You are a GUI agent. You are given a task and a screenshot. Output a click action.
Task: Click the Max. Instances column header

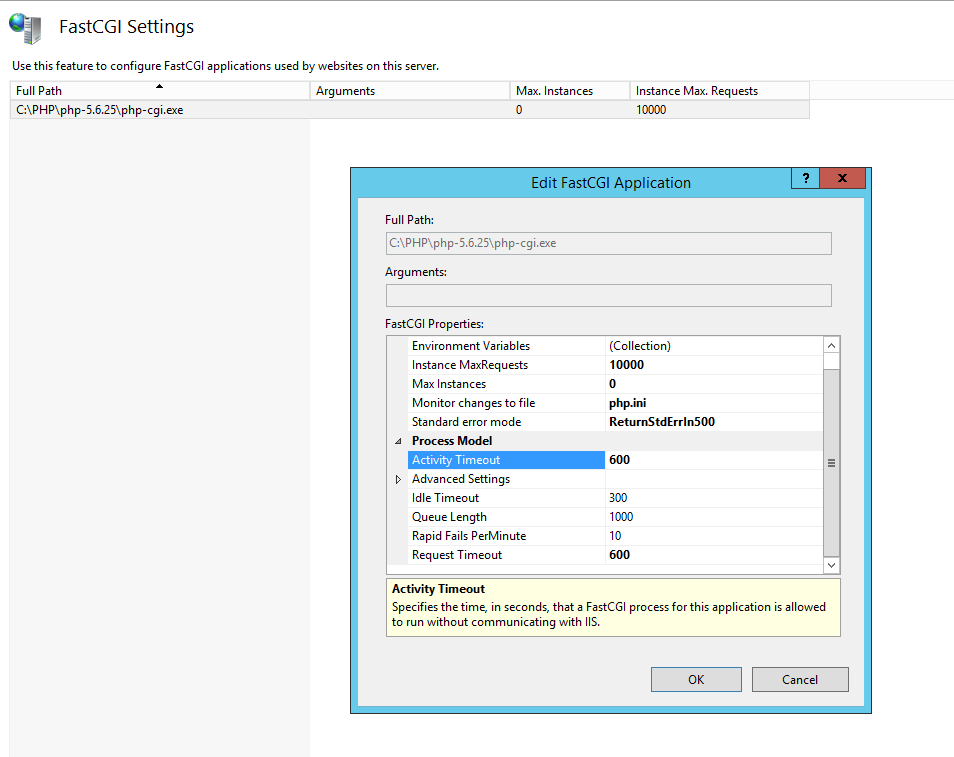pyautogui.click(x=569, y=91)
